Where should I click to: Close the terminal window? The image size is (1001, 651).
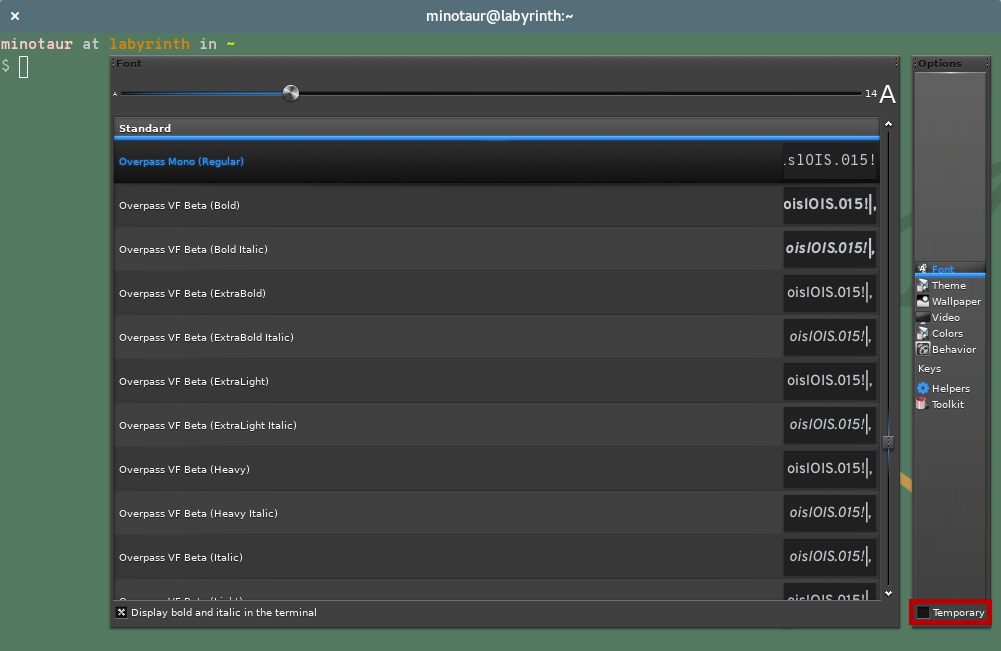tap(15, 16)
